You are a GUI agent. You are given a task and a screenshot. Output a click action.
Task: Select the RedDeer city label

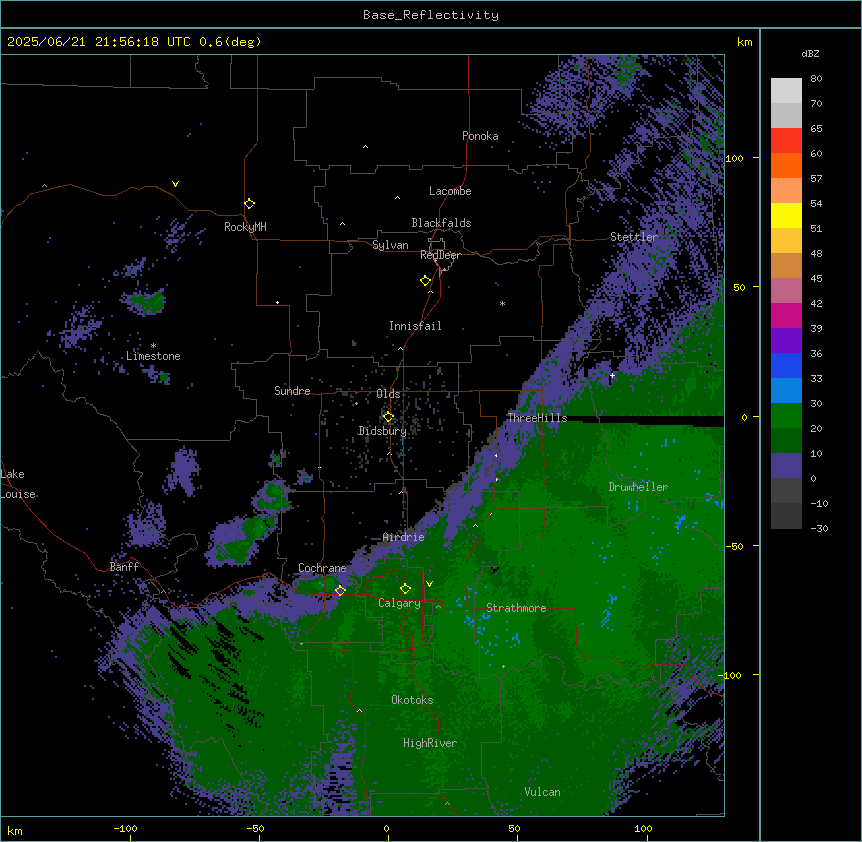pyautogui.click(x=440, y=255)
